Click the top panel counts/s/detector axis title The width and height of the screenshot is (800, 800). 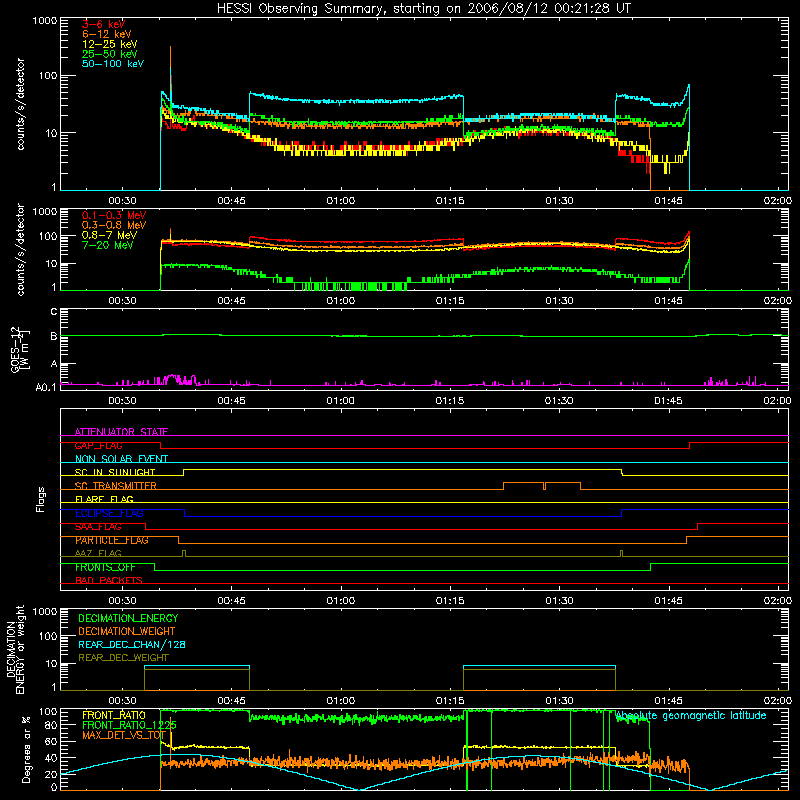[20, 104]
